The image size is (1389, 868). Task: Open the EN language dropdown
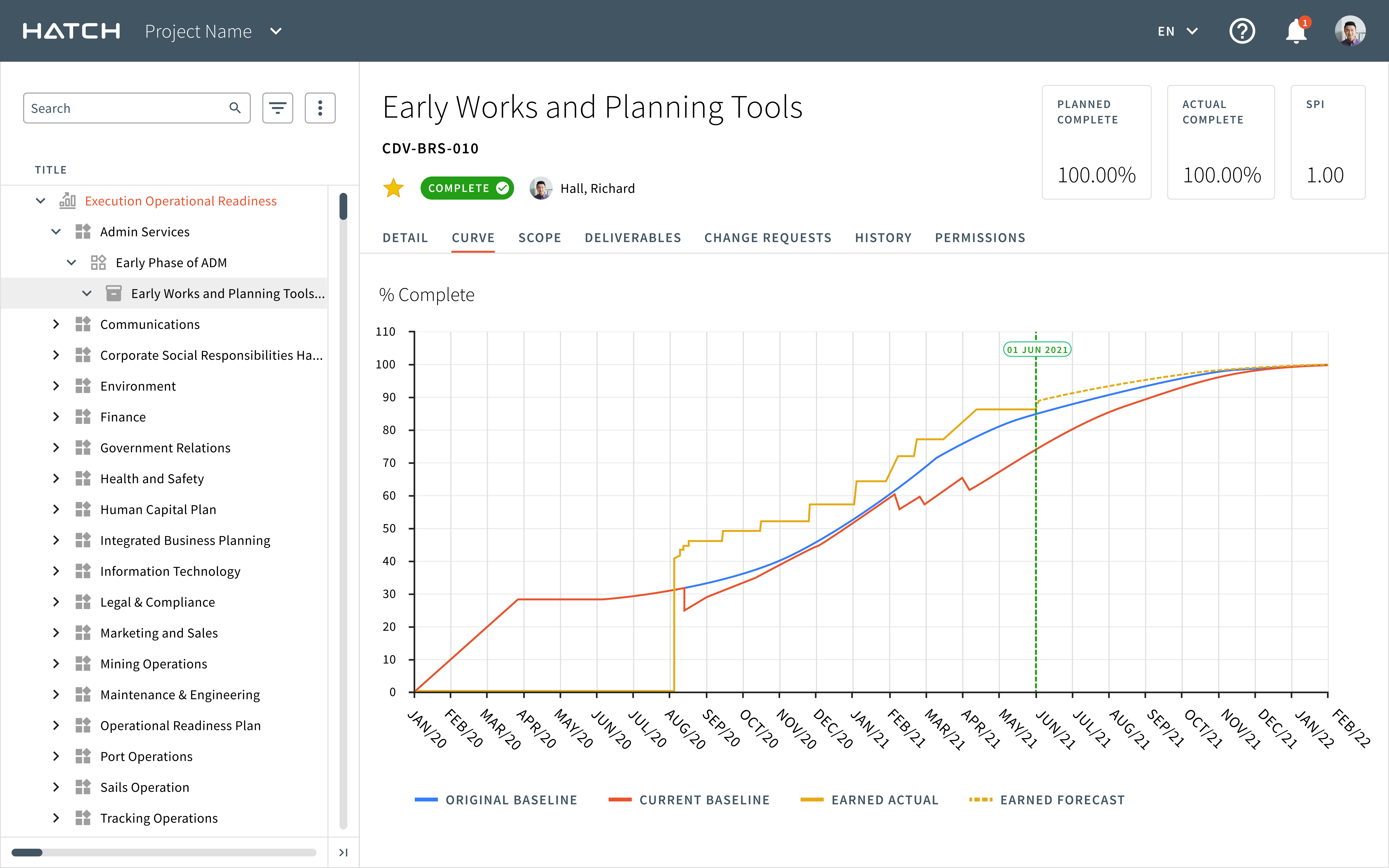pyautogui.click(x=1177, y=31)
